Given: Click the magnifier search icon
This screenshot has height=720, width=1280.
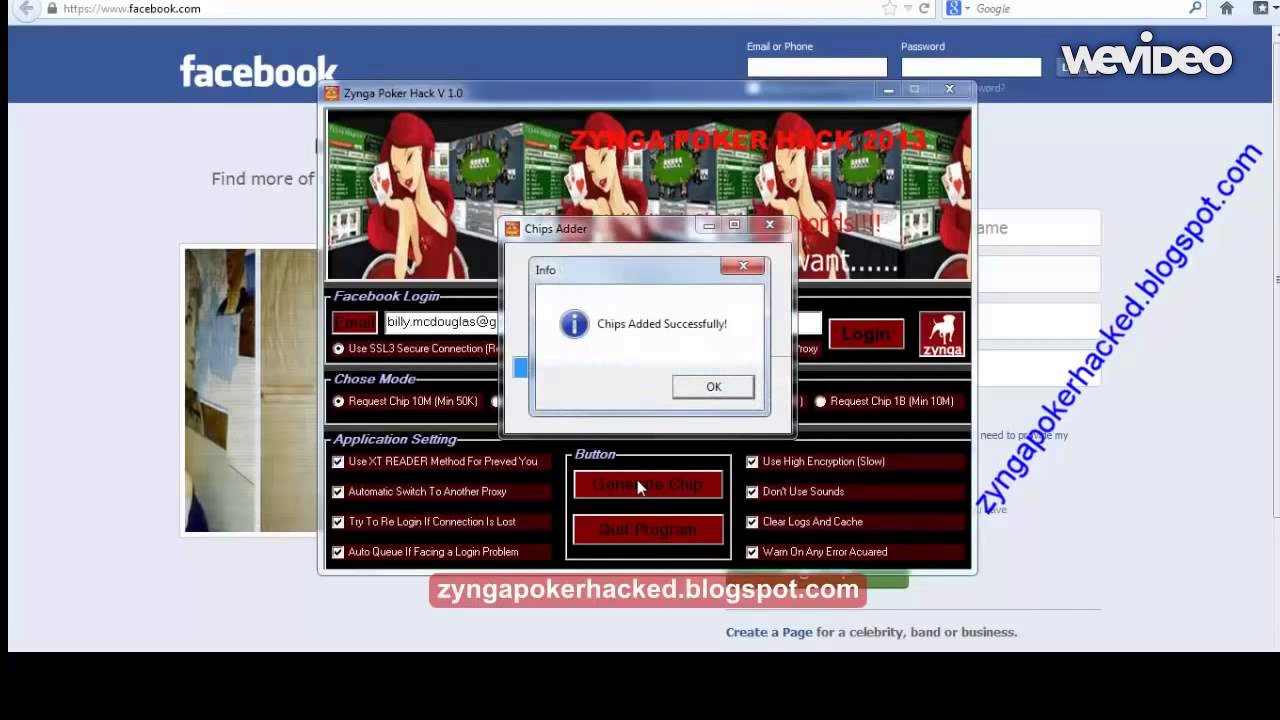Looking at the screenshot, I should click(x=1195, y=8).
